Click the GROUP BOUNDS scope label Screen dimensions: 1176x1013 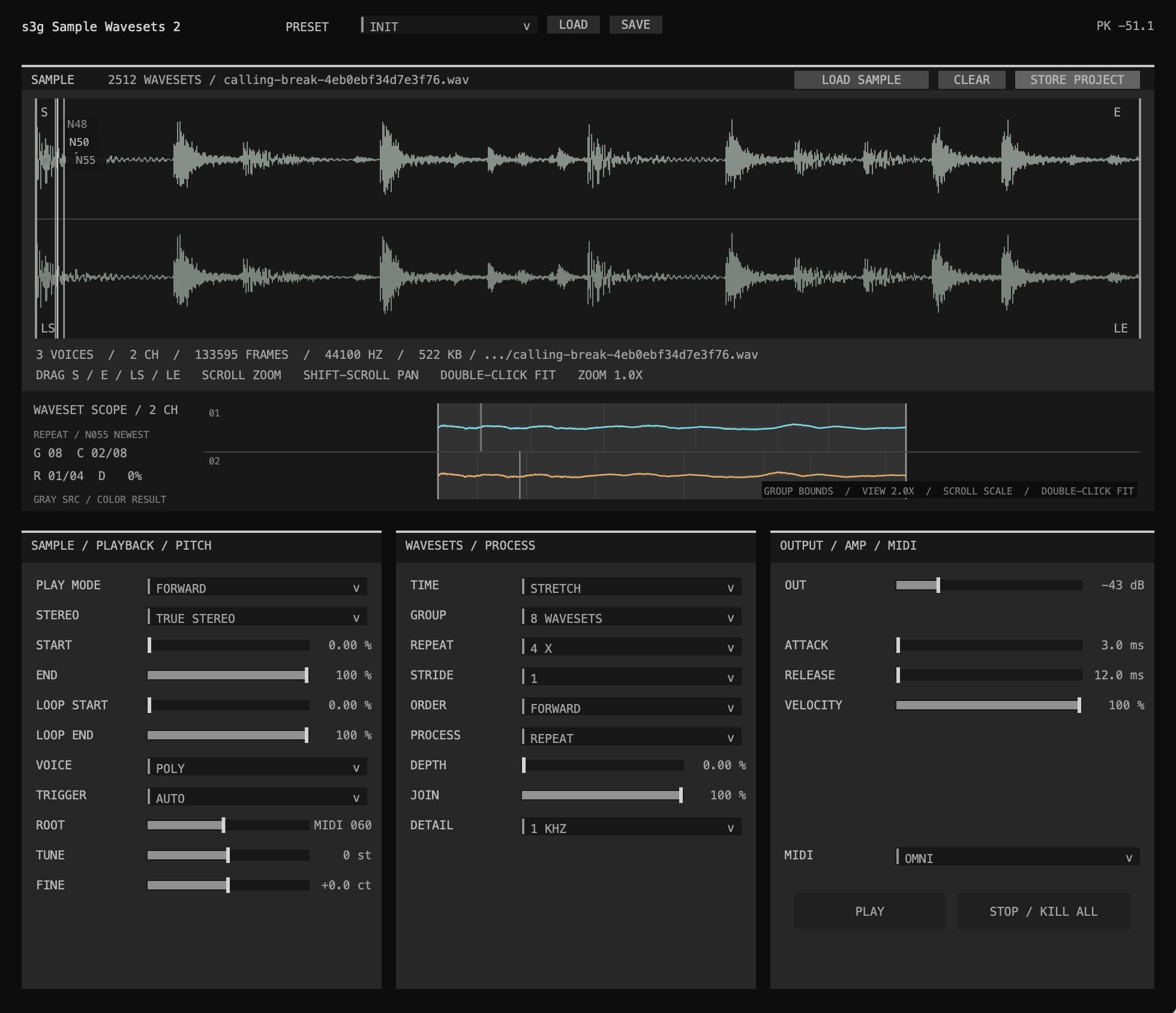(x=798, y=491)
